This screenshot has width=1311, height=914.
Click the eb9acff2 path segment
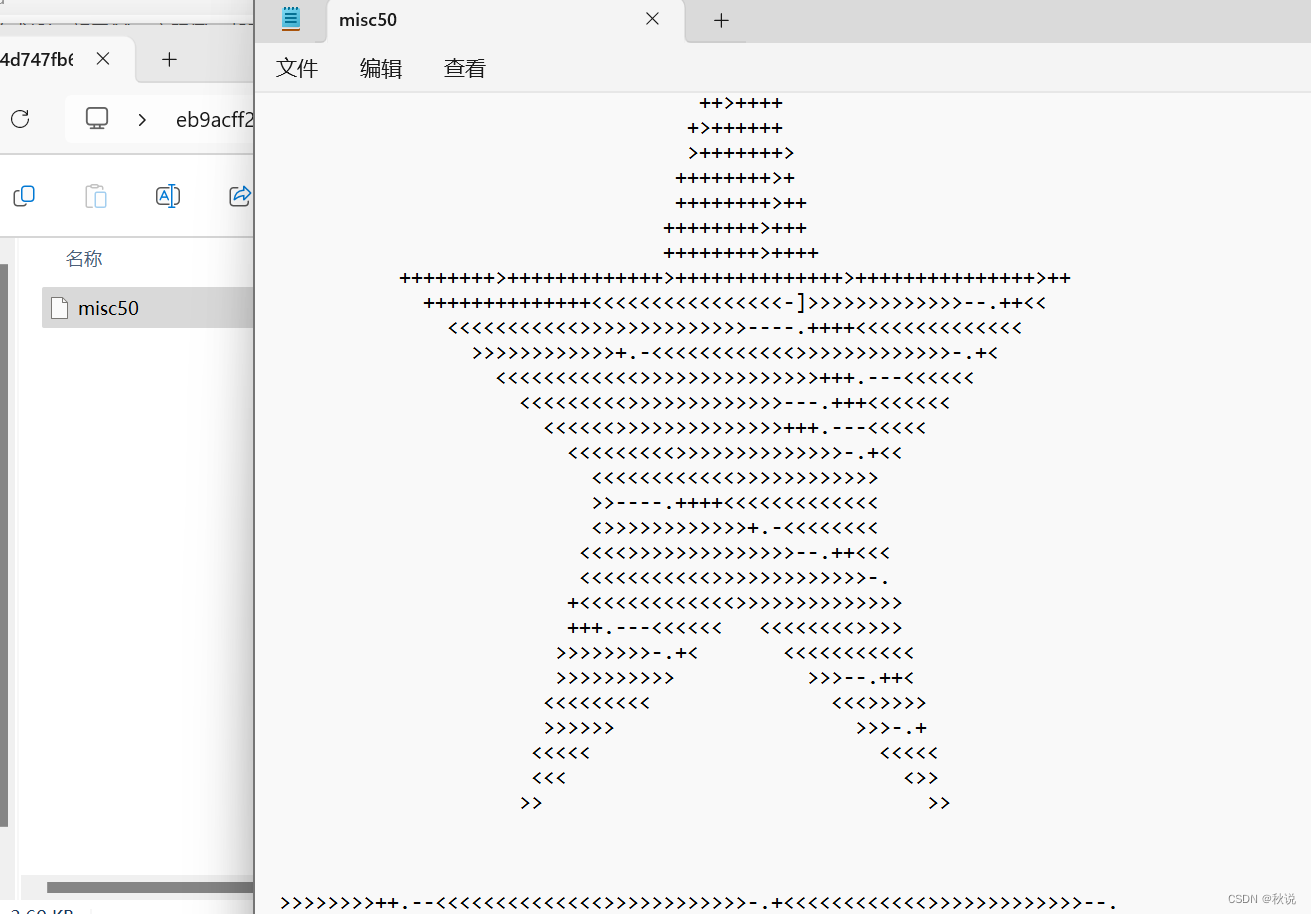coord(215,119)
